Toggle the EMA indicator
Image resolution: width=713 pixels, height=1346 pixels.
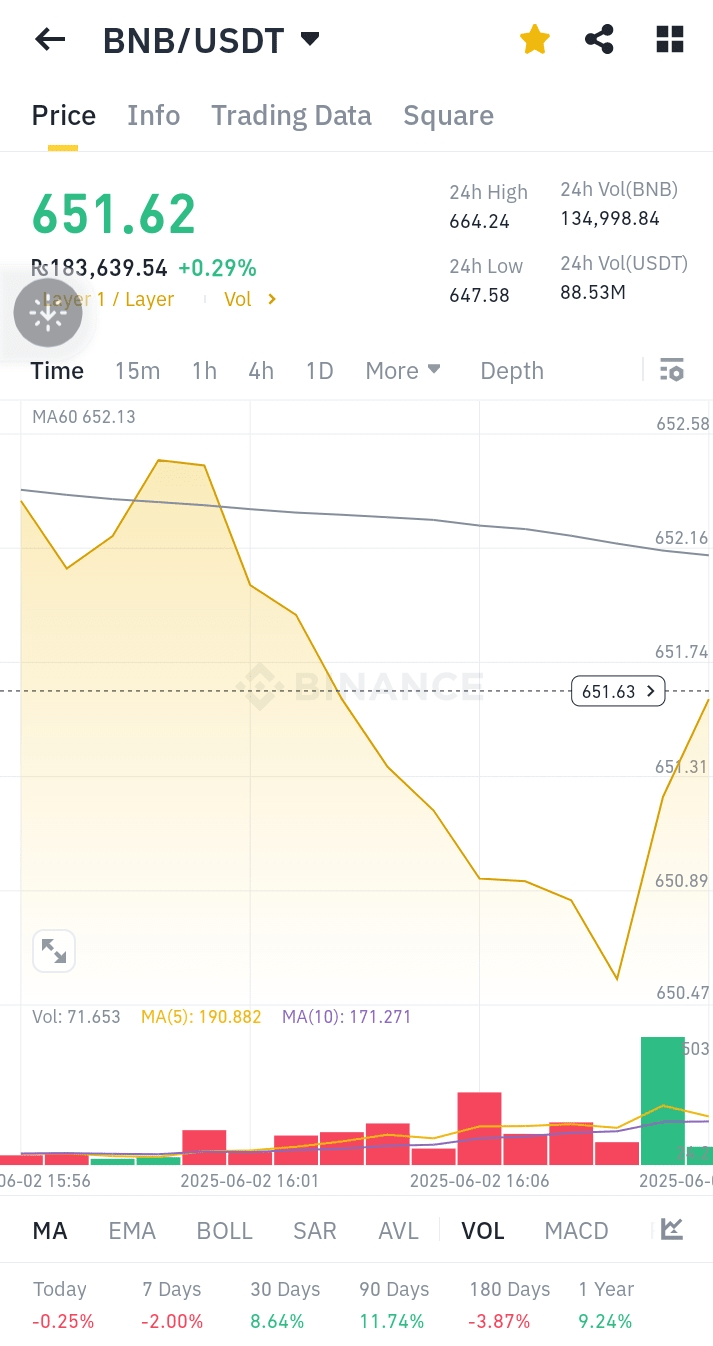tap(132, 1231)
